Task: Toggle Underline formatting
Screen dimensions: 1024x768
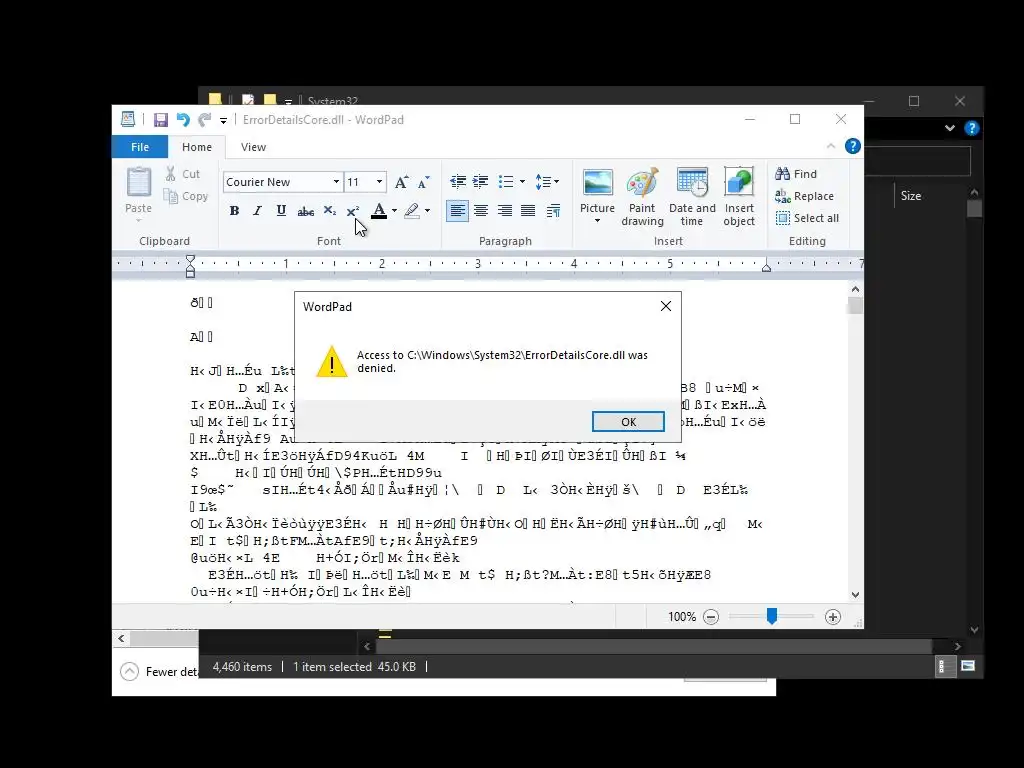Action: click(281, 210)
